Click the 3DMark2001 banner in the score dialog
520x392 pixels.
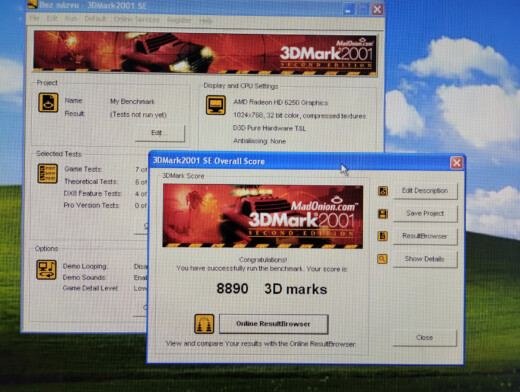pyautogui.click(x=263, y=216)
